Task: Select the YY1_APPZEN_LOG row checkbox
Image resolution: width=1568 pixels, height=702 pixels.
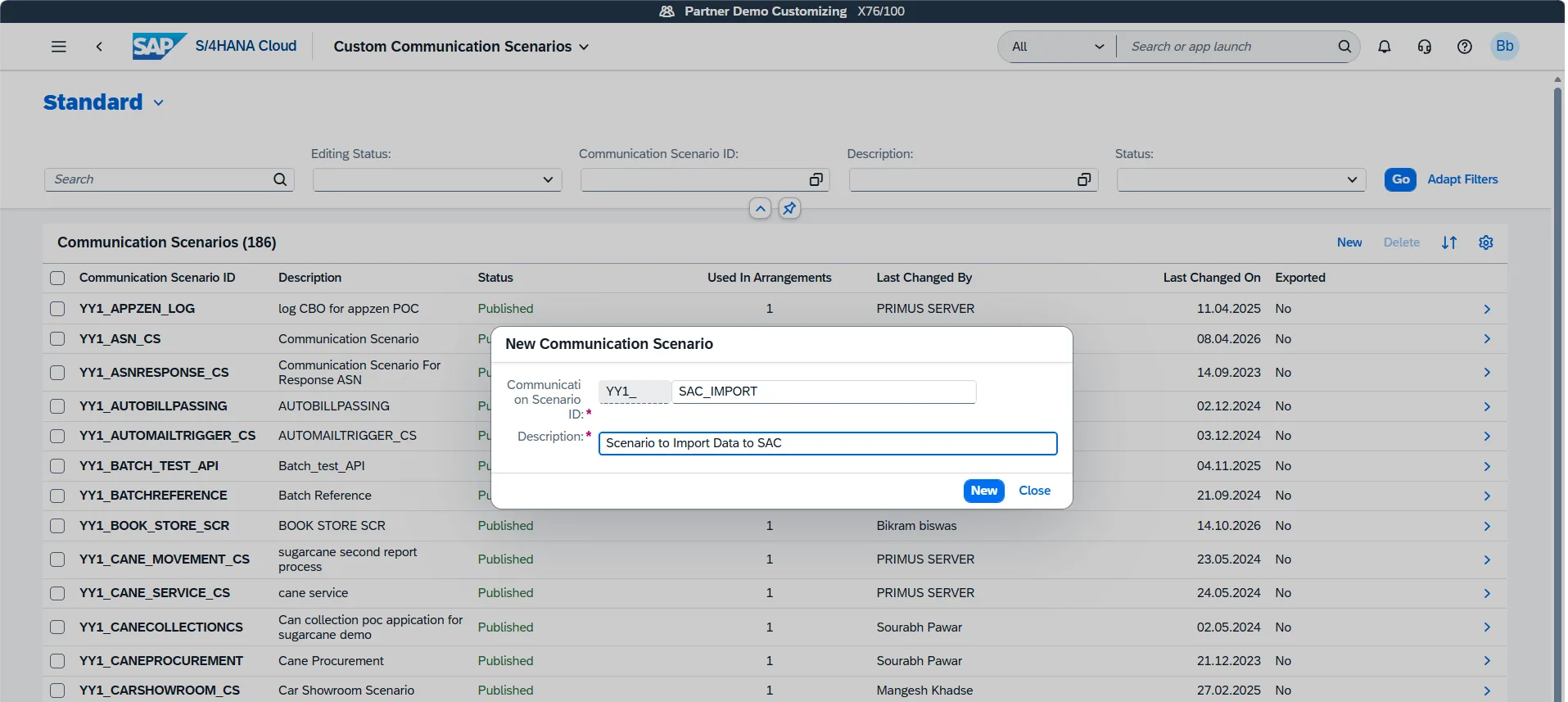Action: 57,309
